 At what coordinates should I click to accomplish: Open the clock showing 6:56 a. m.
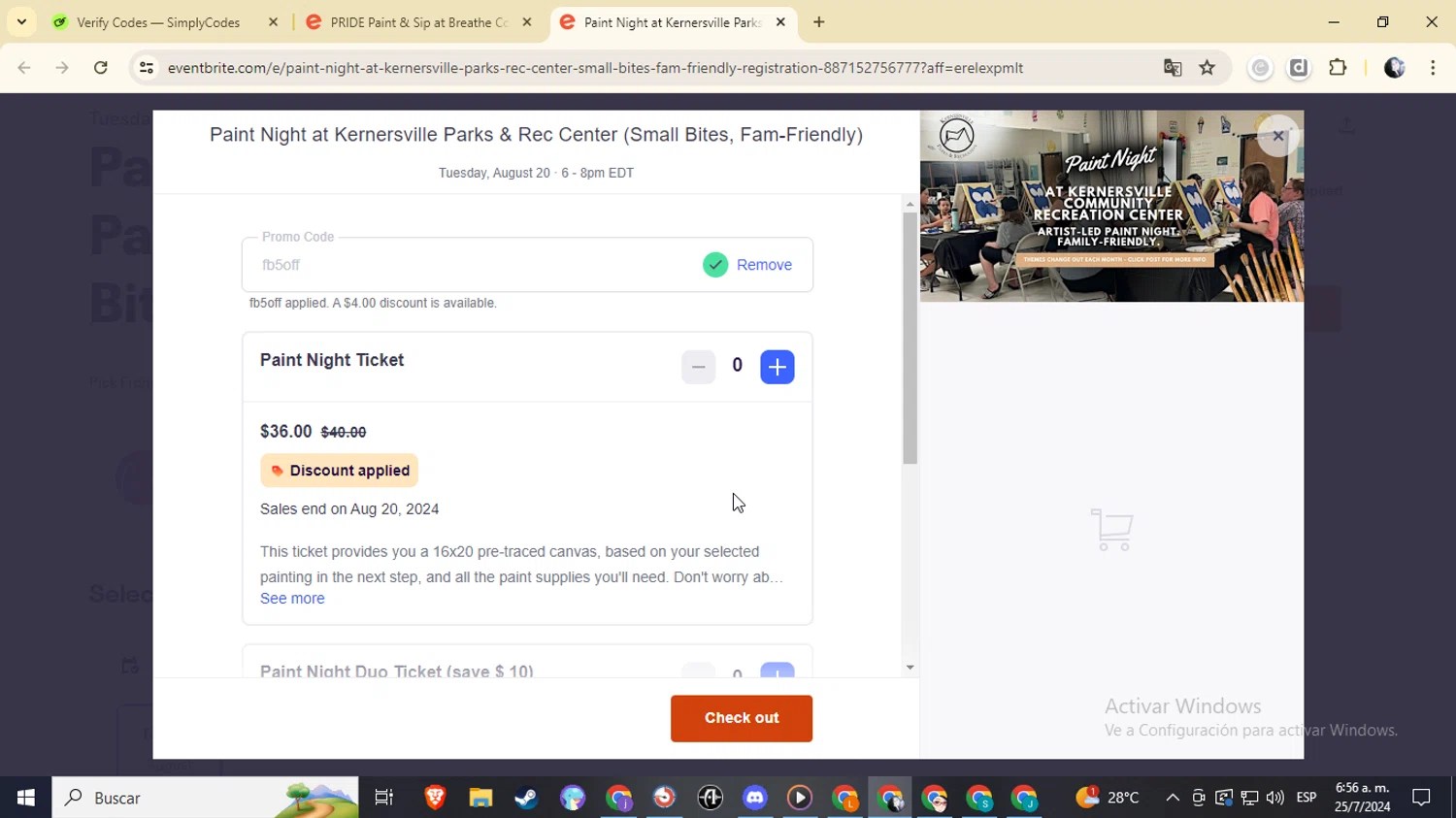tap(1362, 798)
